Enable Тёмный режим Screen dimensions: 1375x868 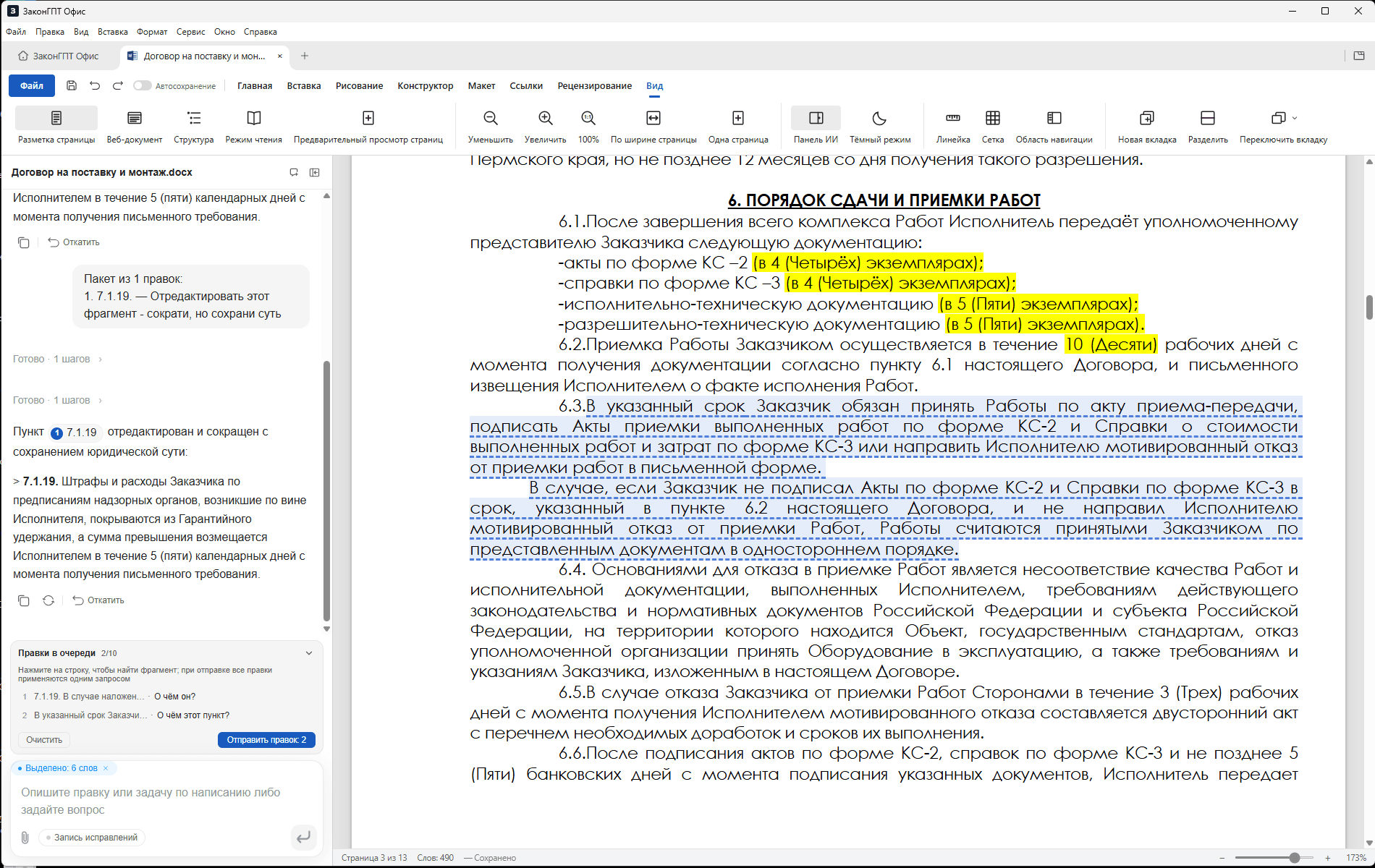coord(880,126)
